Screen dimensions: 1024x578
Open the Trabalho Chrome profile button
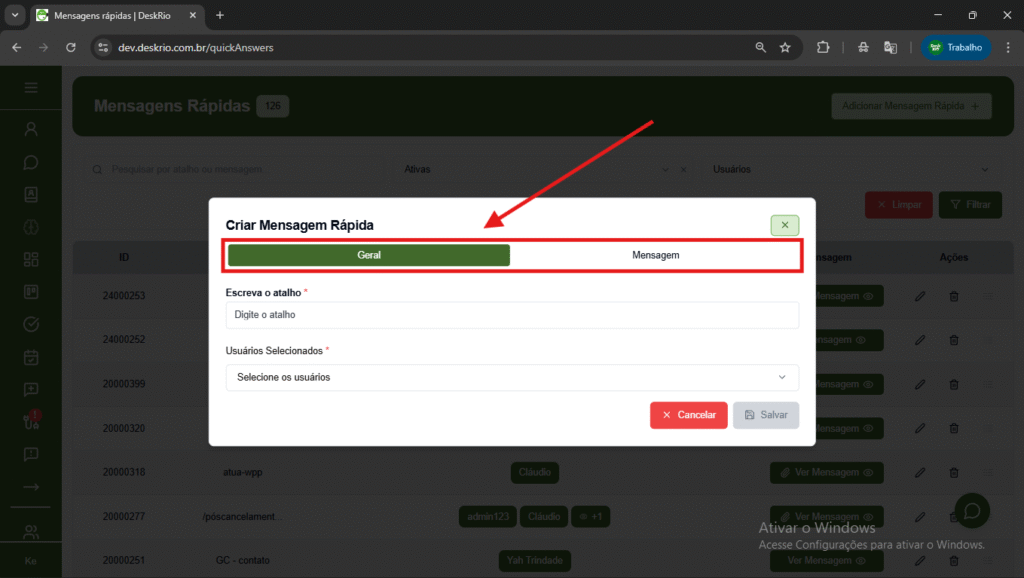(x=957, y=47)
